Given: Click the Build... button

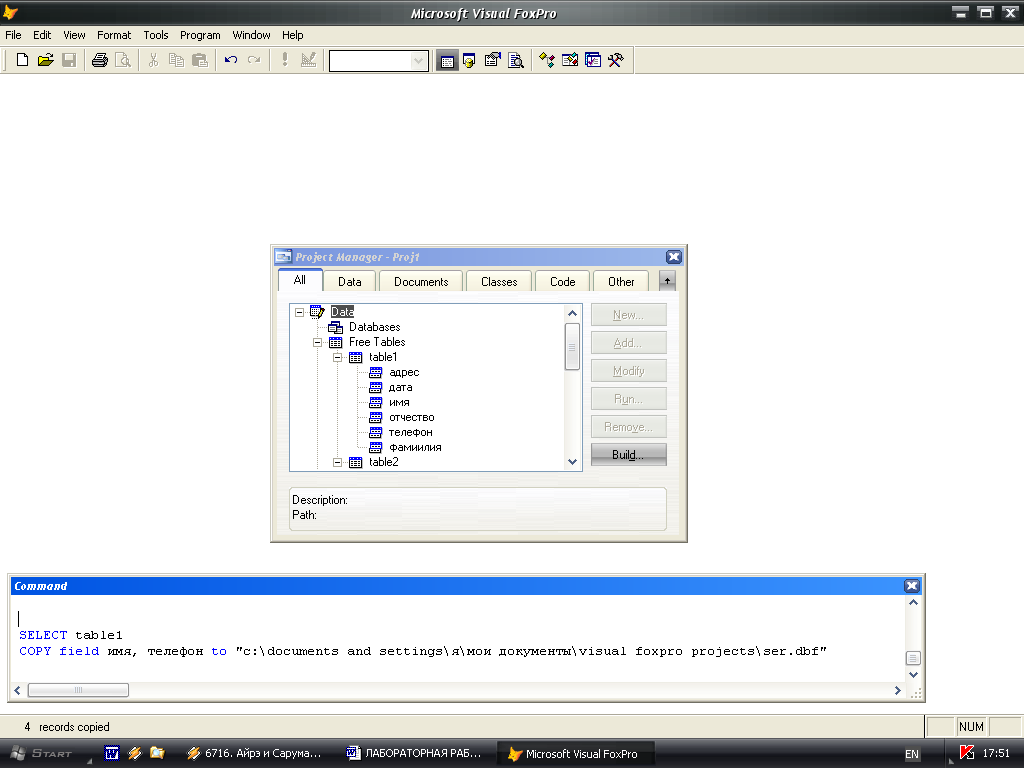Looking at the screenshot, I should pyautogui.click(x=628, y=455).
